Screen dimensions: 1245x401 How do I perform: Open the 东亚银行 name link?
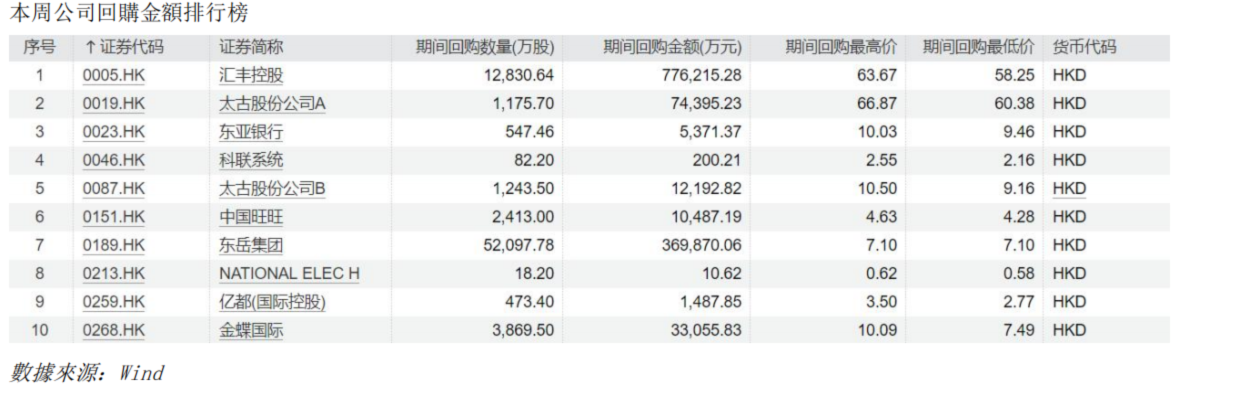click(251, 132)
